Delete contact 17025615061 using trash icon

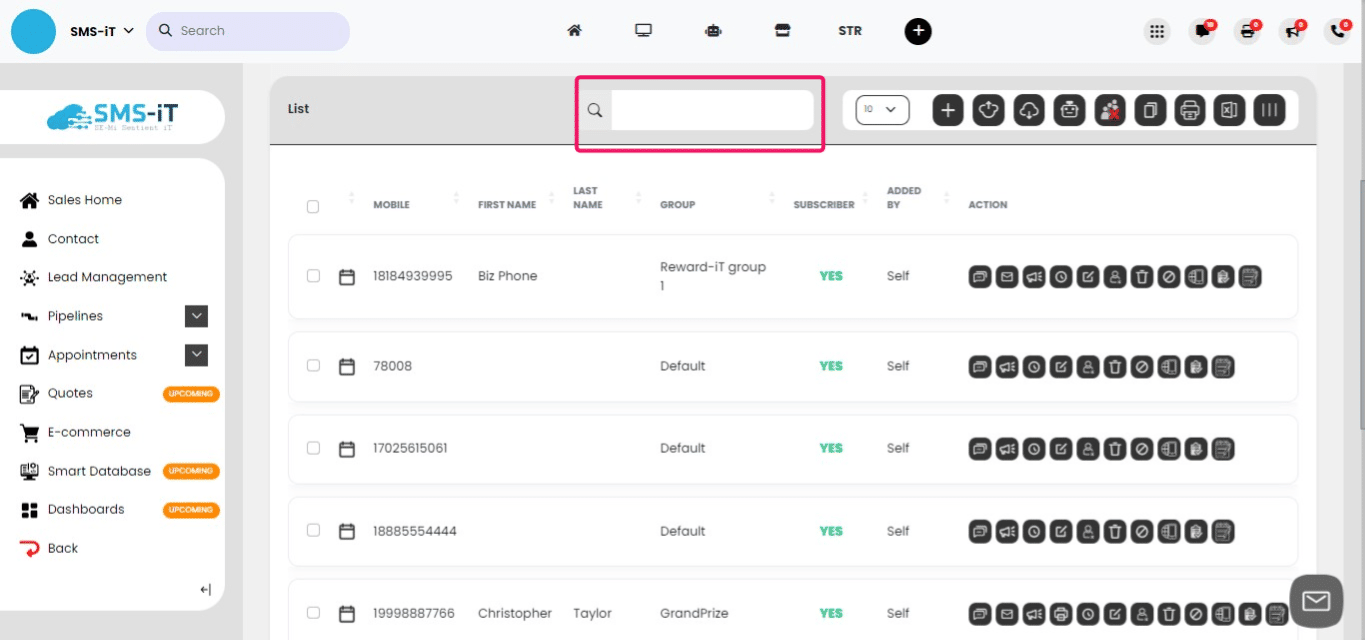click(x=1114, y=448)
